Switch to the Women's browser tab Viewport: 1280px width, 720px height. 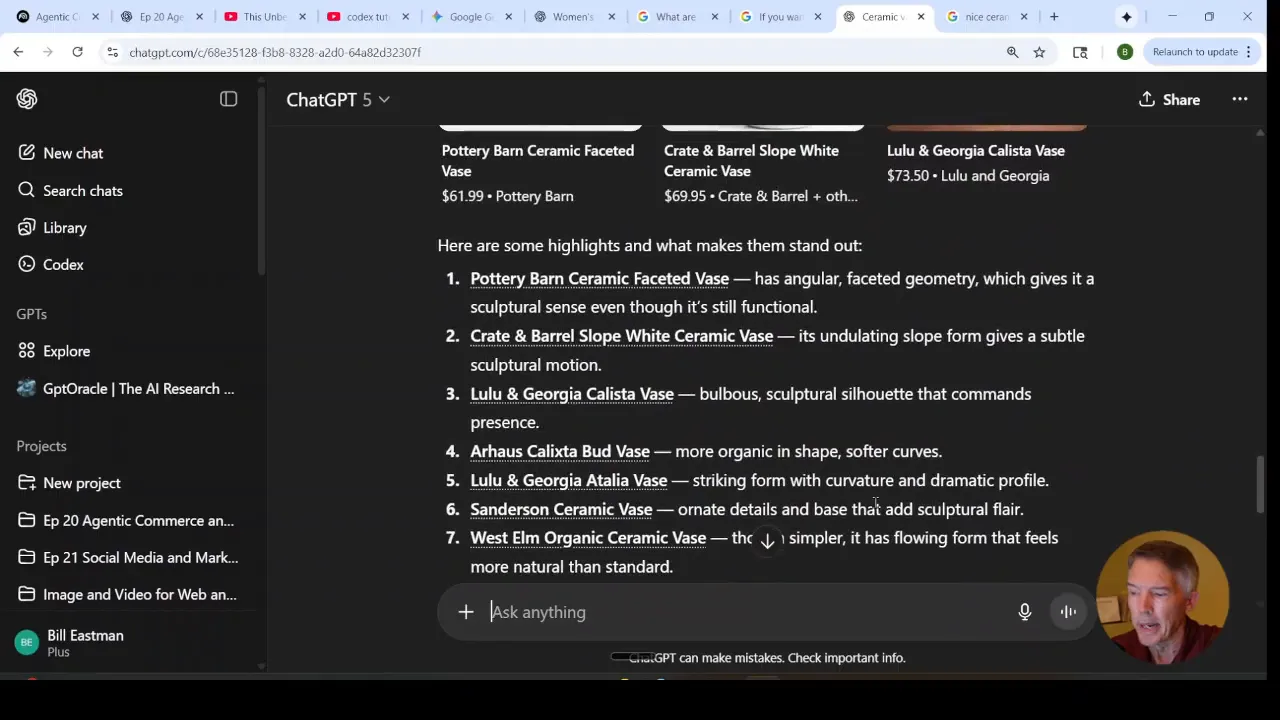[x=573, y=17]
